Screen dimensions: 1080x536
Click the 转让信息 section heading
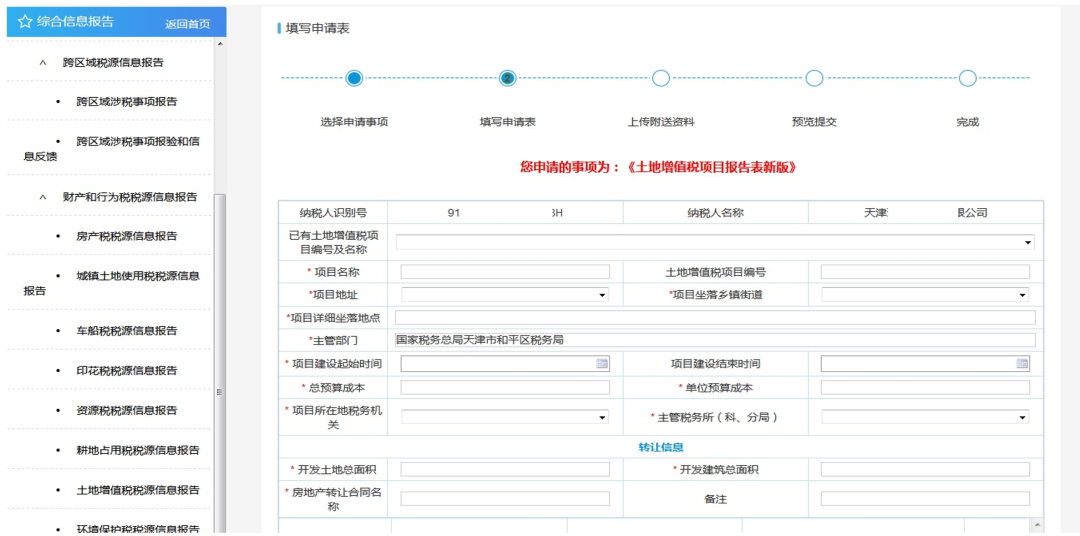pos(661,447)
